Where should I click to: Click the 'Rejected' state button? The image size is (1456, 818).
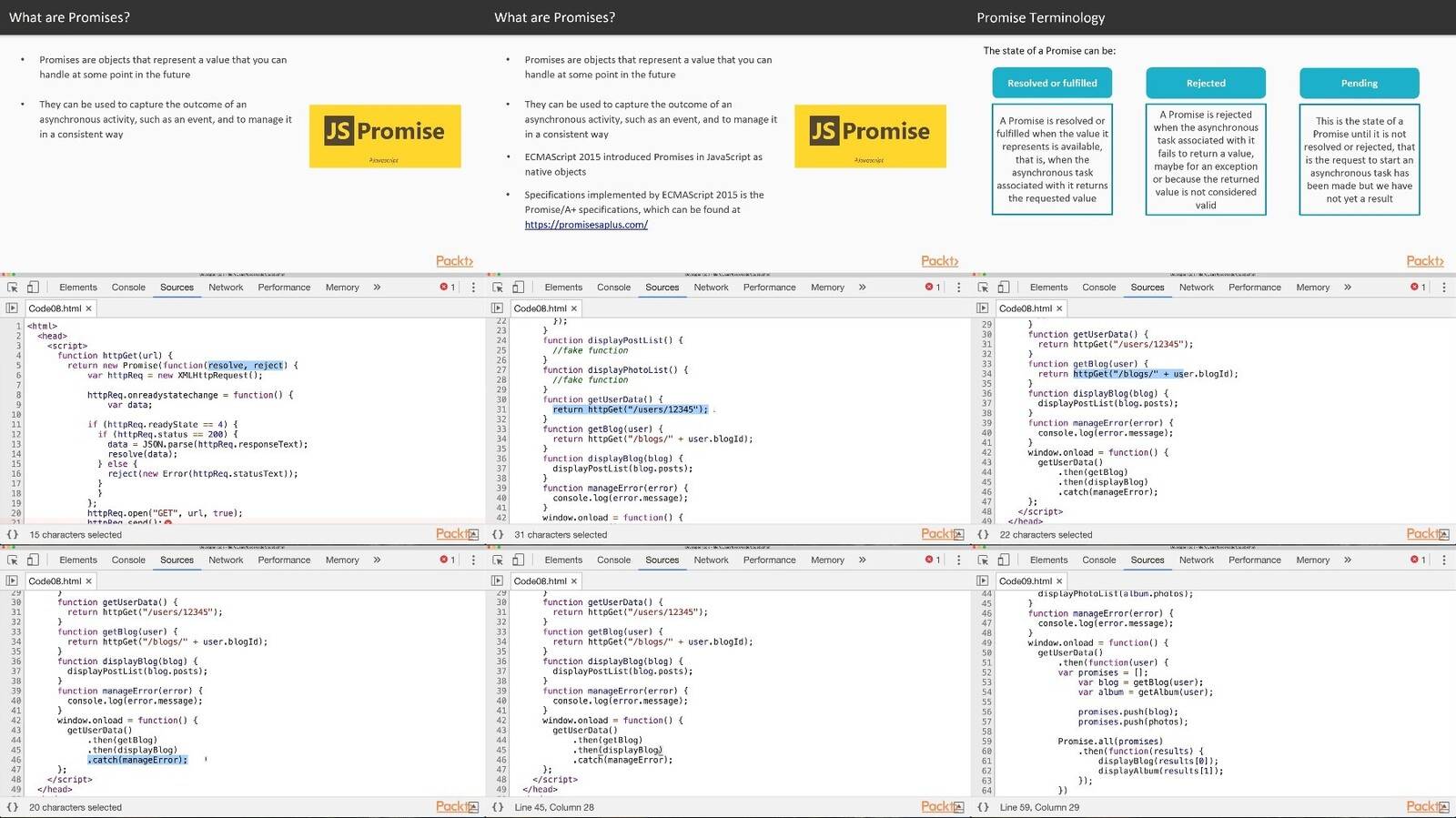point(1206,83)
